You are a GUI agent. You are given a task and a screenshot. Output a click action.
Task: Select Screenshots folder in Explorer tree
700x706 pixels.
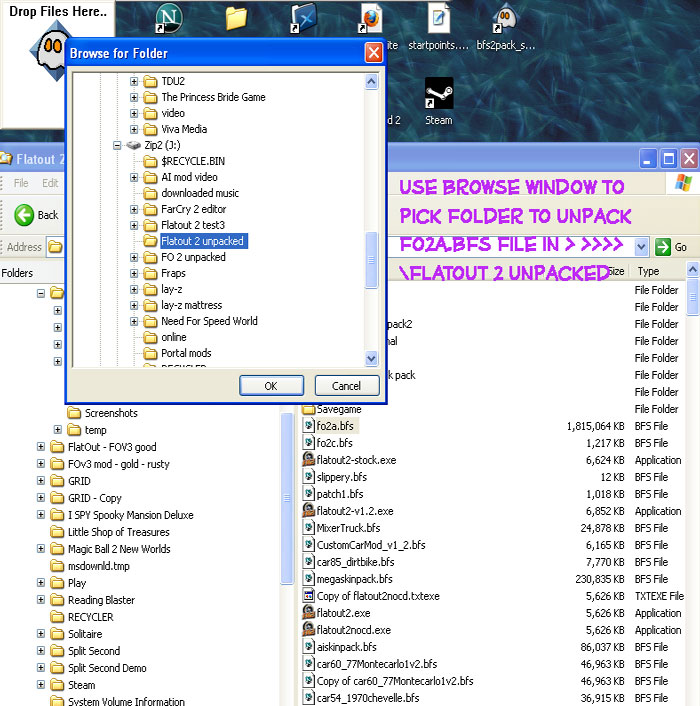point(111,413)
